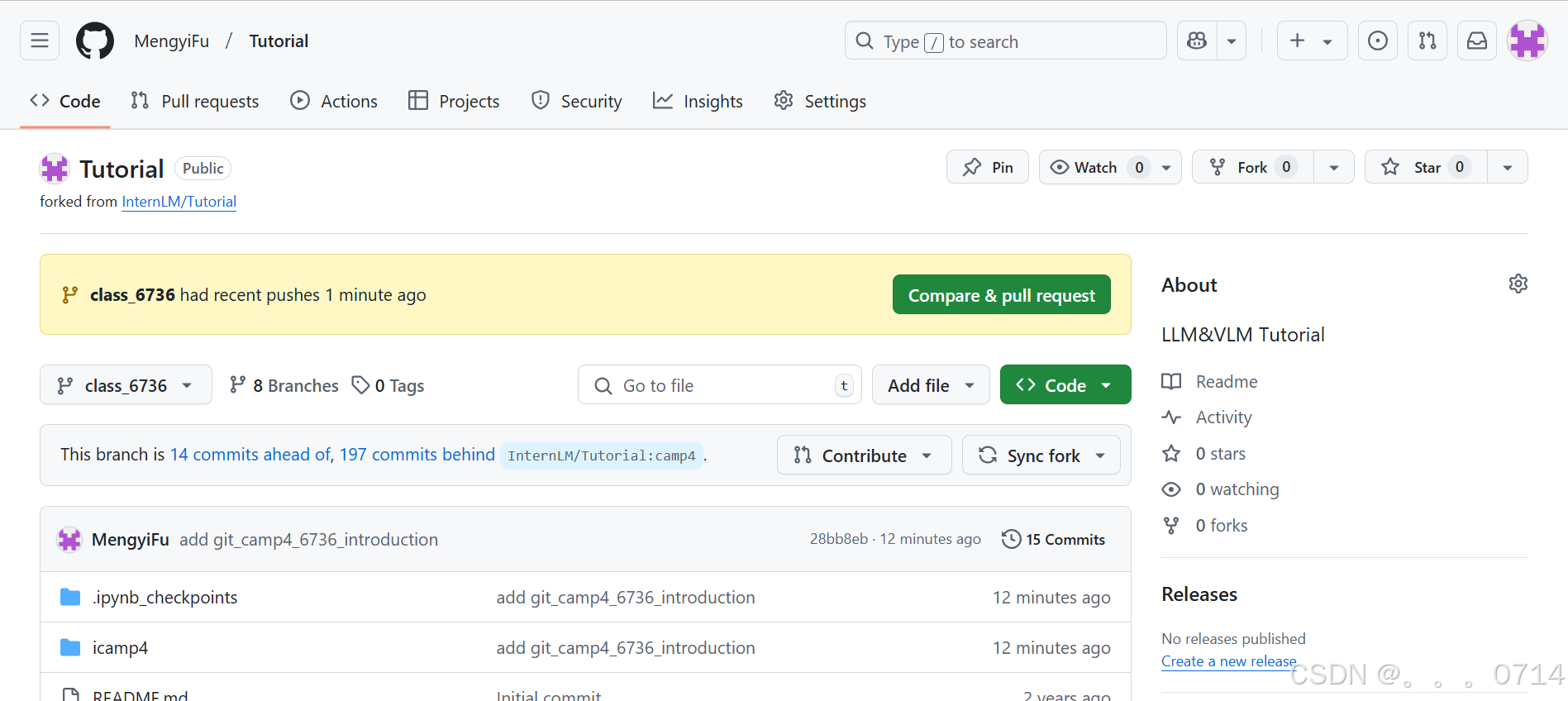
Task: Expand Copilot dropdown arrow
Action: 1232,41
